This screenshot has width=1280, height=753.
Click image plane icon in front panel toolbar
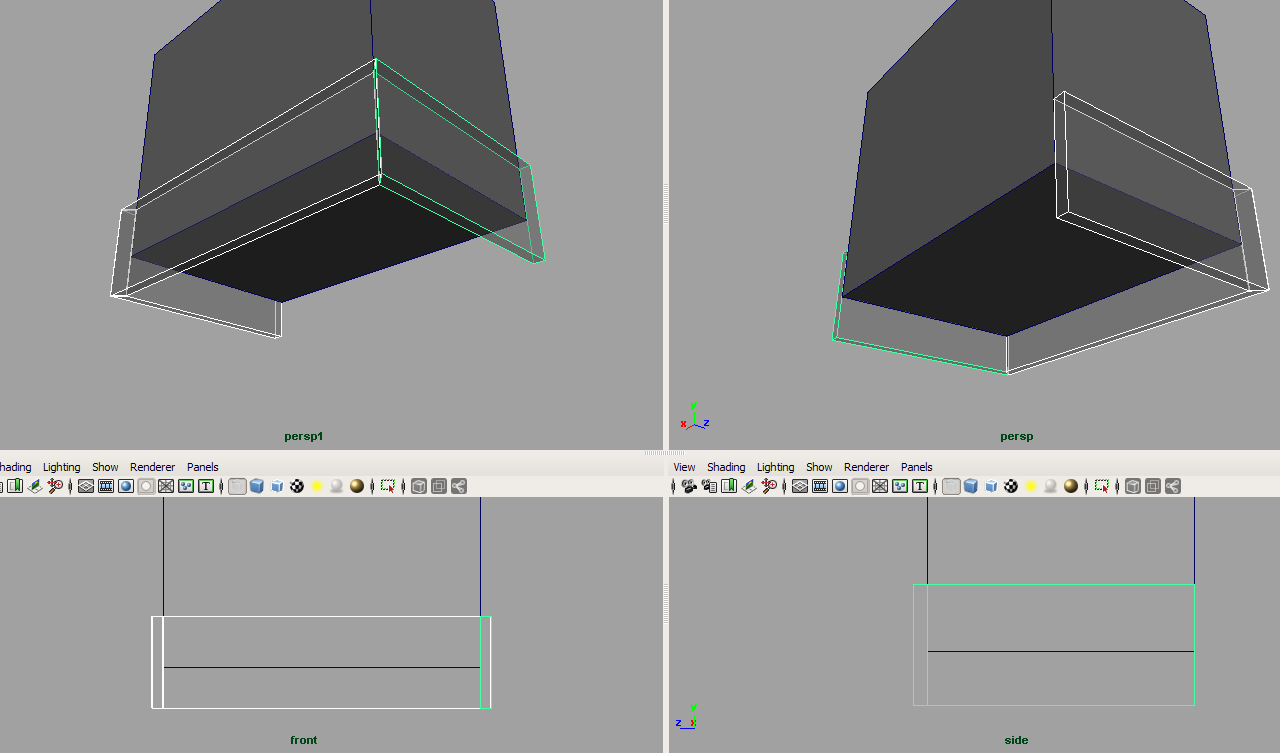(x=35, y=486)
